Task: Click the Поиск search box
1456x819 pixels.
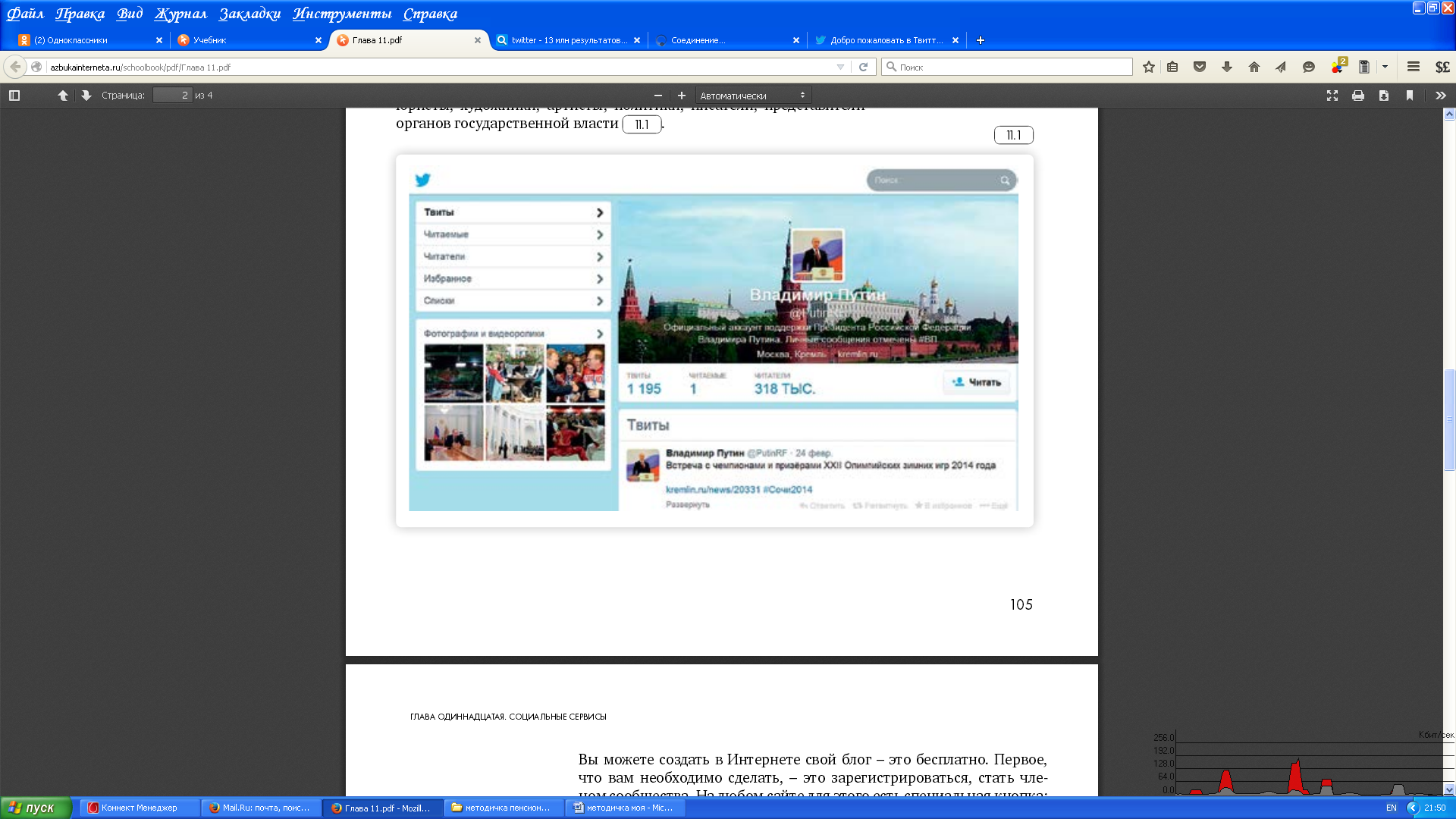Action: 1007,67
